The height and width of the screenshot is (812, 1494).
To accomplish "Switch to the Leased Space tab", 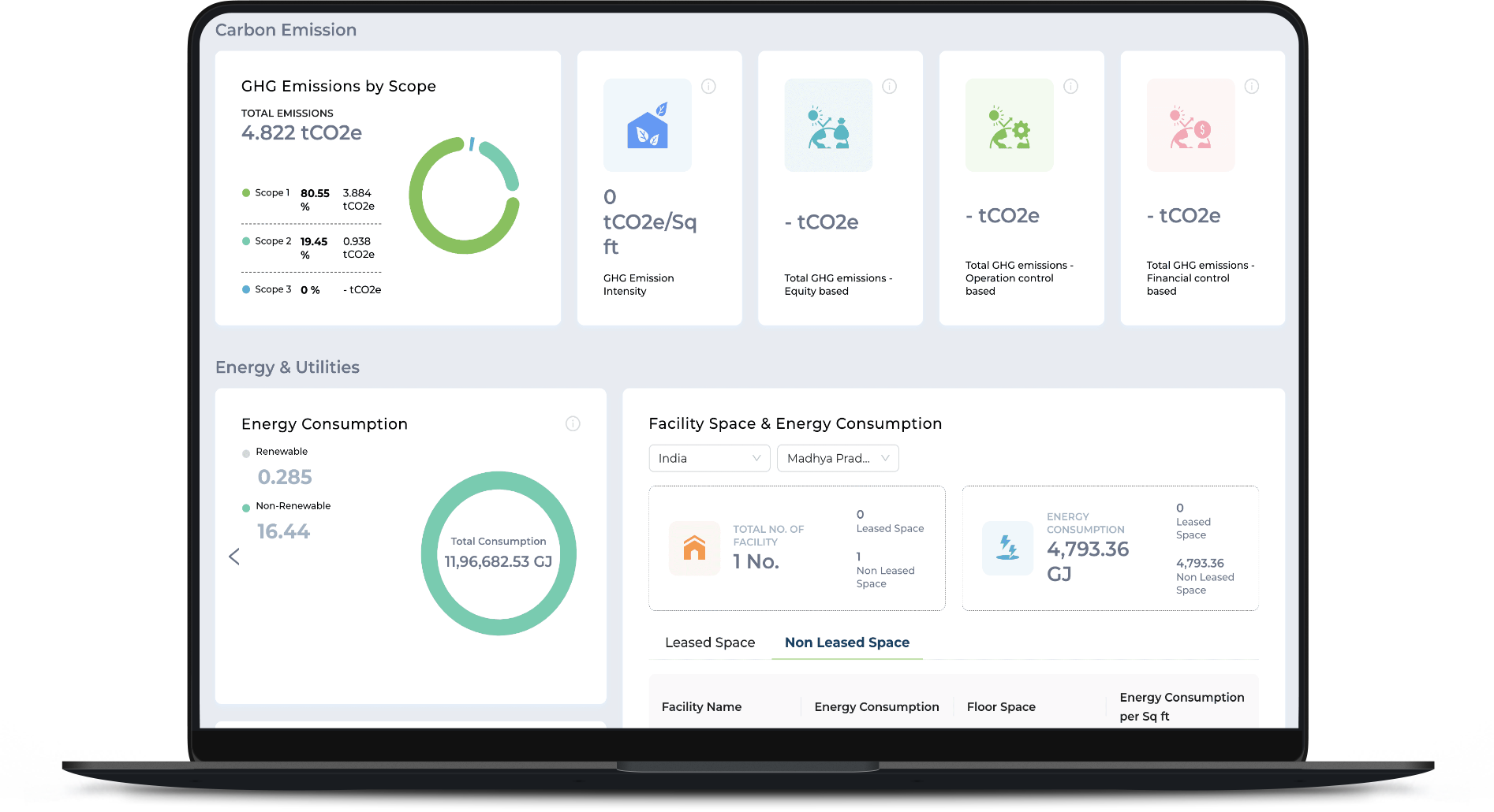I will 709,643.
